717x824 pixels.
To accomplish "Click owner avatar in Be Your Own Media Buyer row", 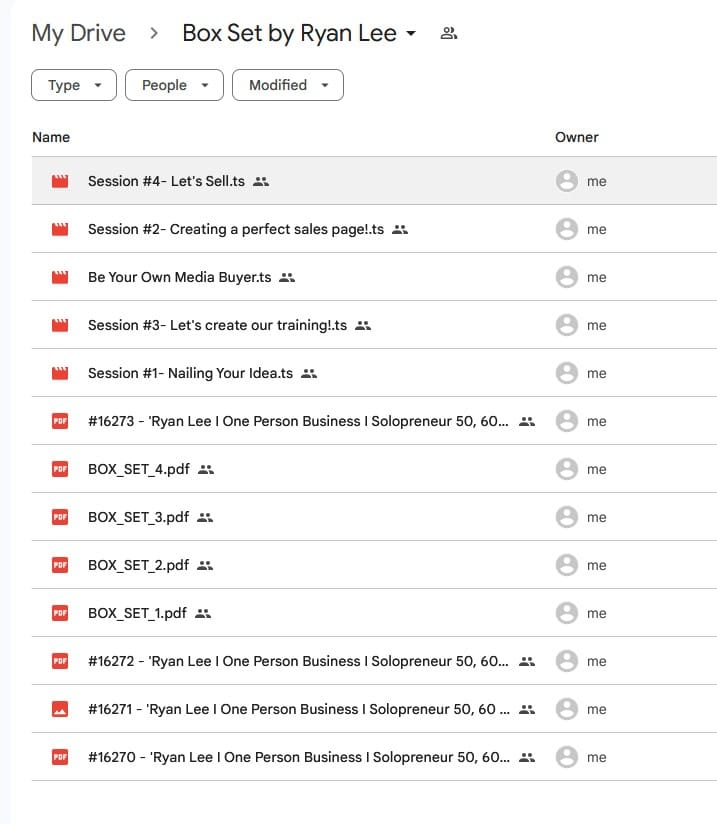I will [x=567, y=277].
